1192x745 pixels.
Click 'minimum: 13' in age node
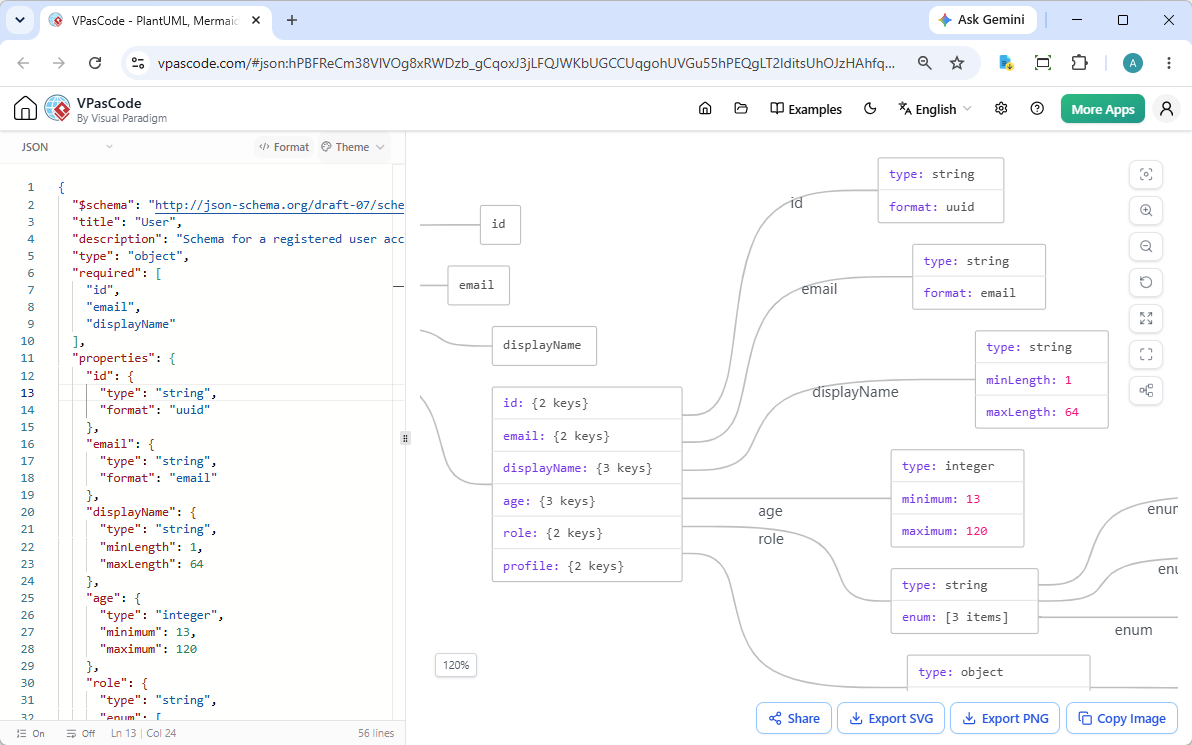[957, 499]
